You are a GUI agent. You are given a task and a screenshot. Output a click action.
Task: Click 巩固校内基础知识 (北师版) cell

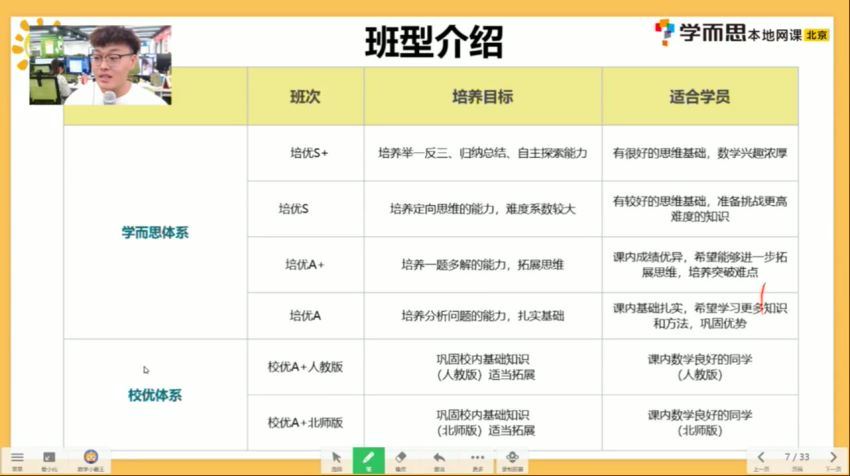[482, 422]
